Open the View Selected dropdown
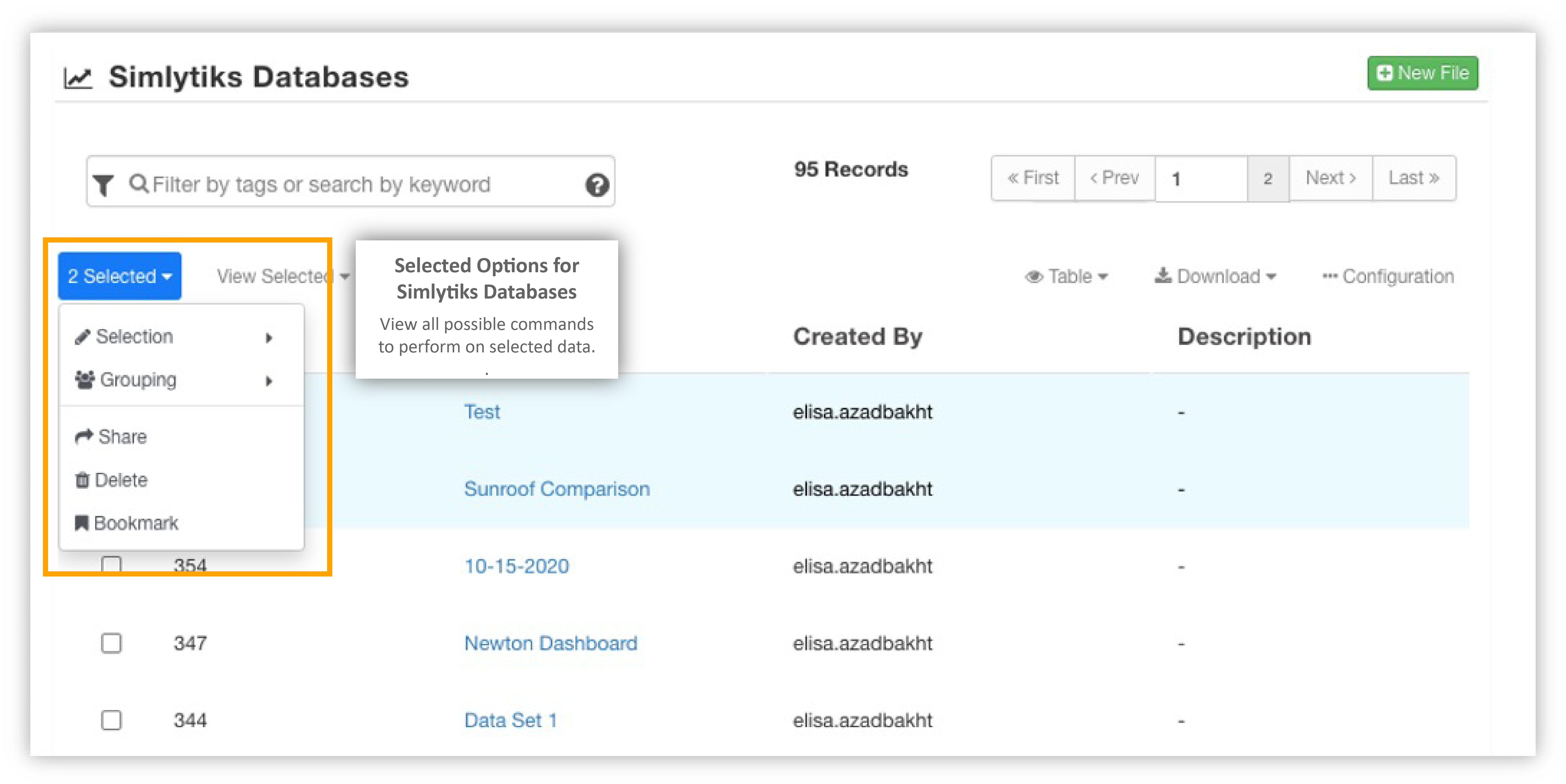1566x784 pixels. (283, 277)
